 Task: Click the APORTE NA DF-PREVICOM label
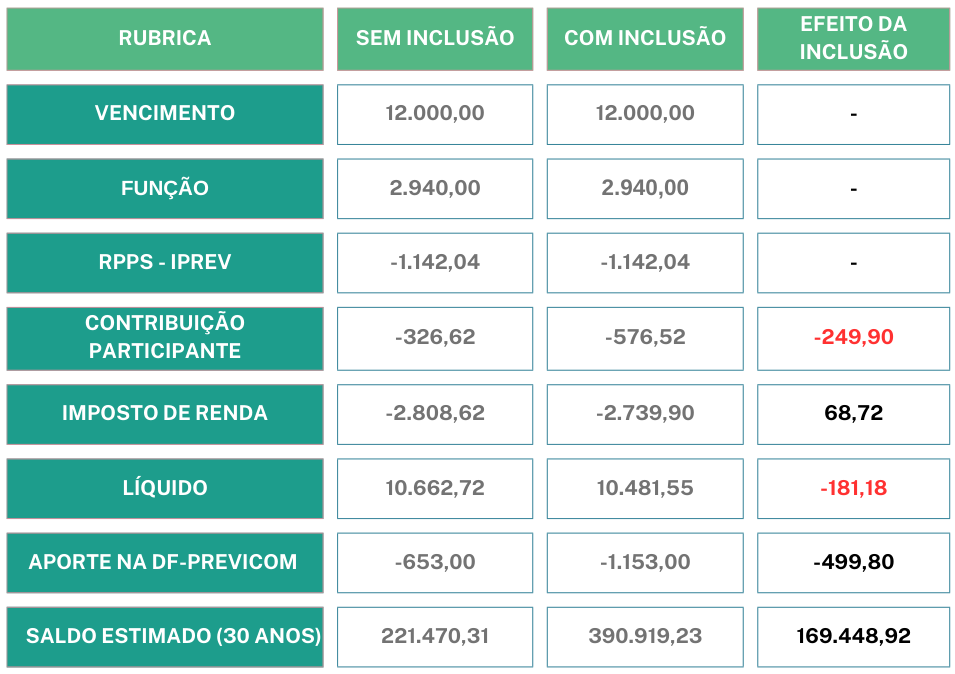tap(165, 562)
